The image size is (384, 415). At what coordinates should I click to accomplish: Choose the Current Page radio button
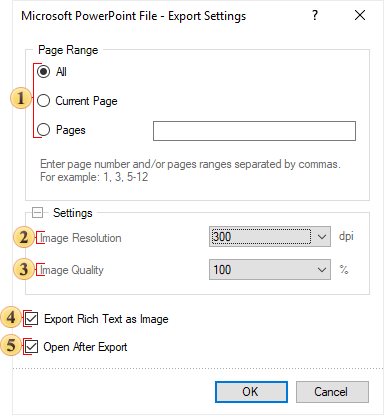(44, 101)
